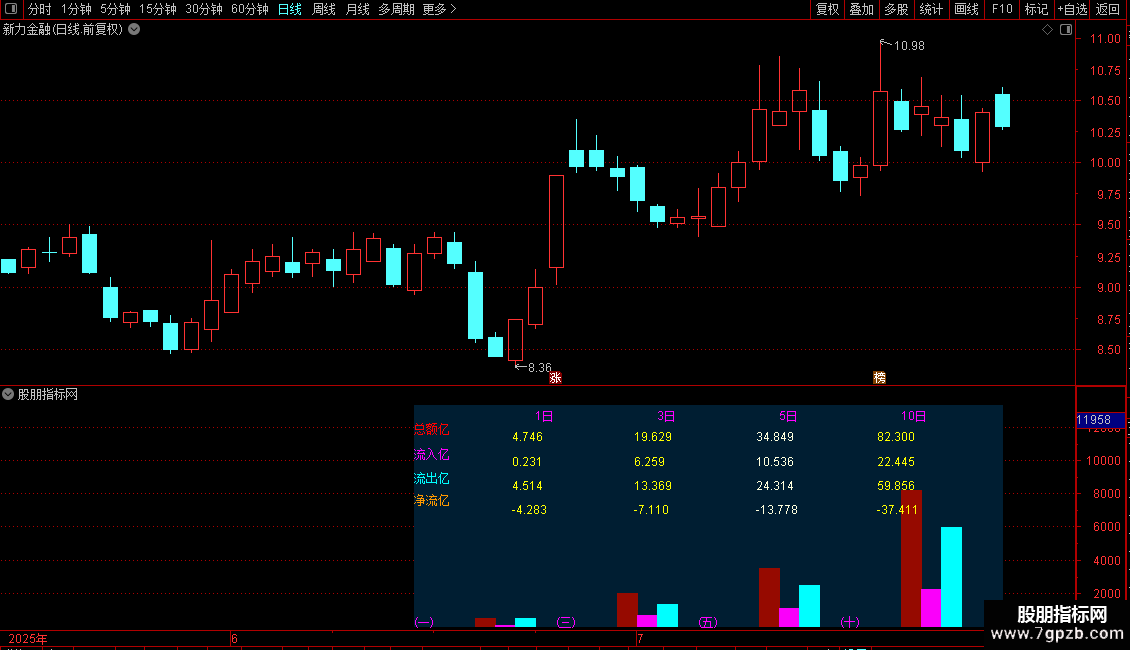Click the 8.36 low price label
The height and width of the screenshot is (650, 1130).
(540, 368)
